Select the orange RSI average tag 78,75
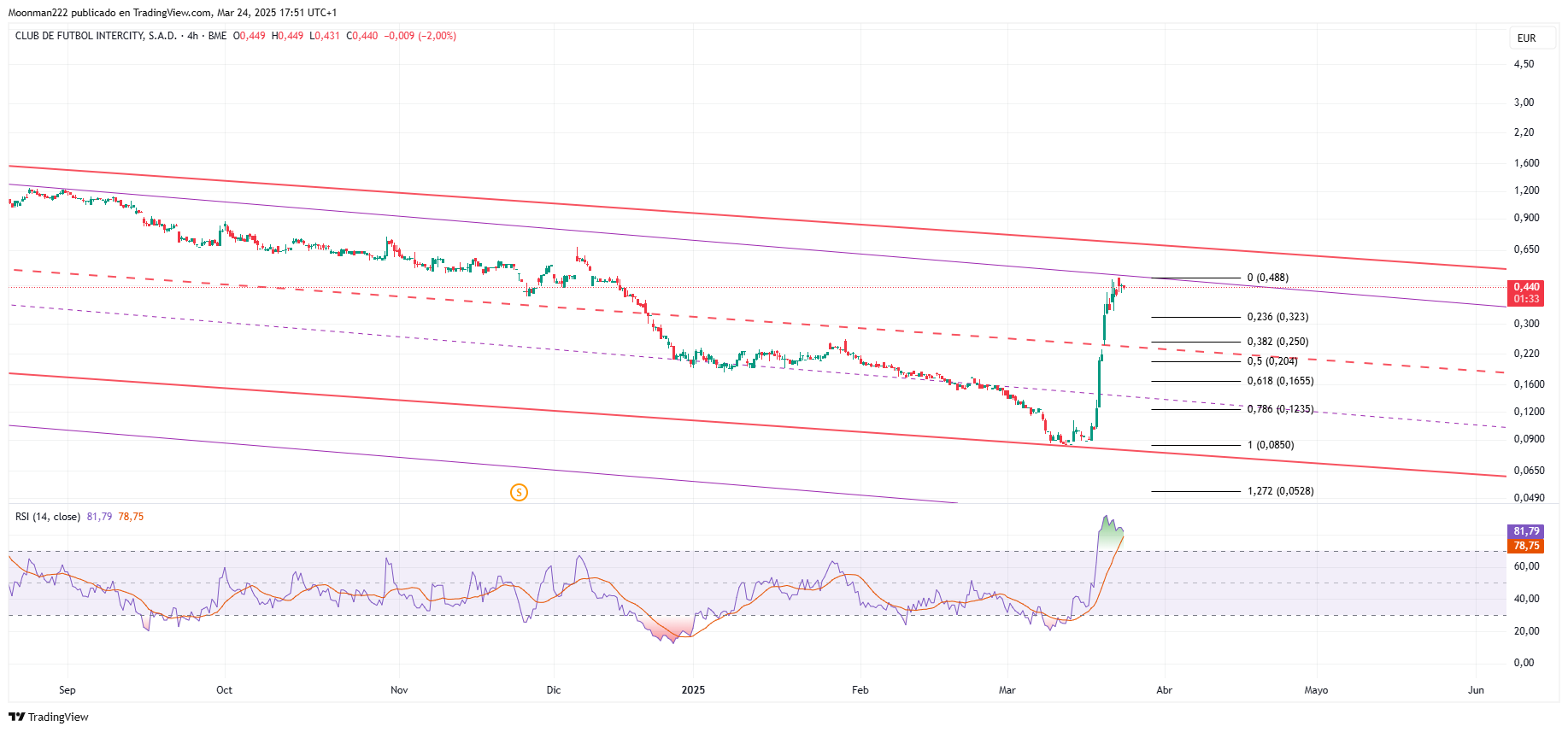The image size is (1568, 732). click(x=1526, y=546)
